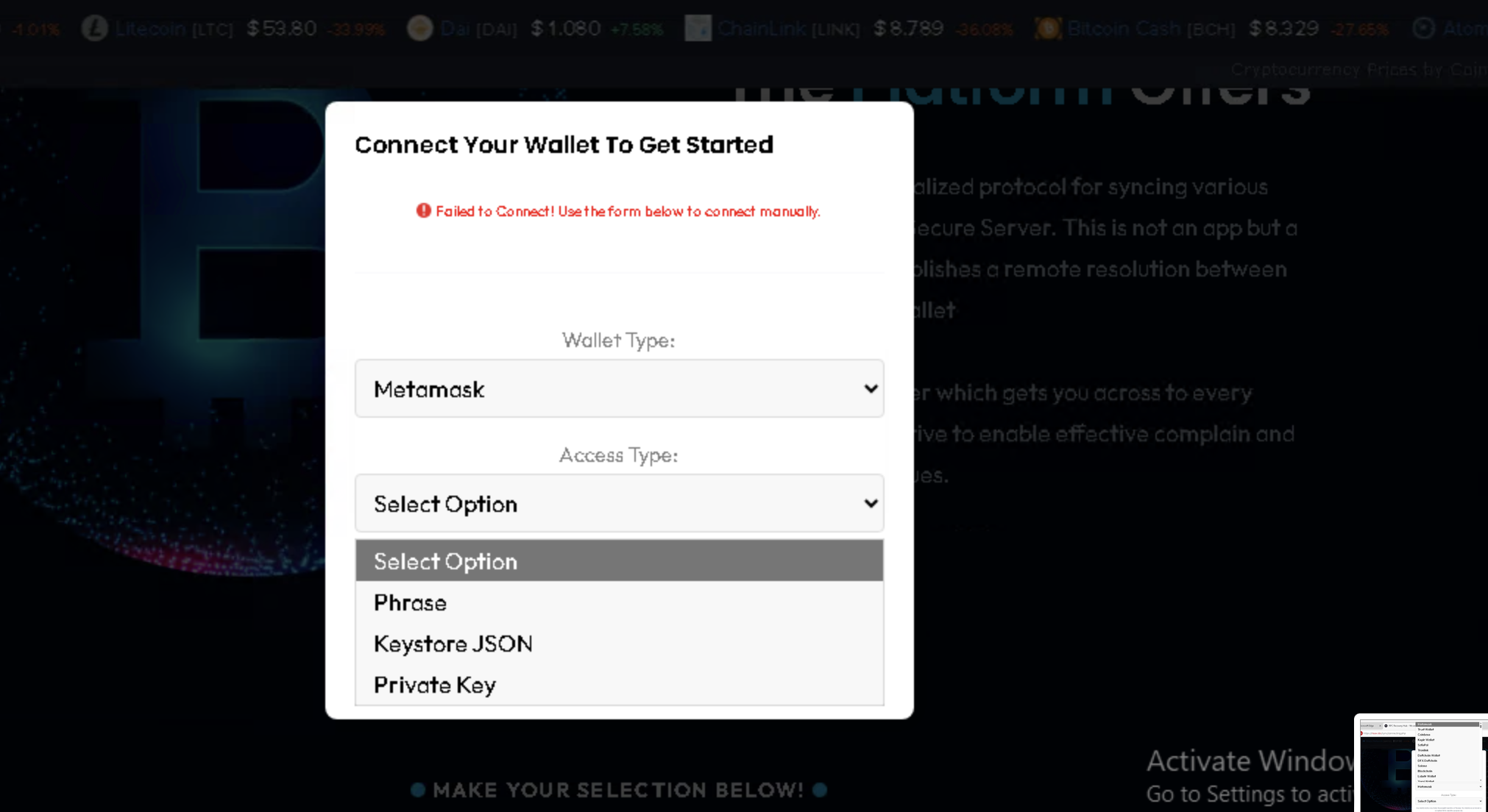Collapse the Access Type dropdown
The height and width of the screenshot is (812, 1488).
pyautogui.click(x=618, y=504)
